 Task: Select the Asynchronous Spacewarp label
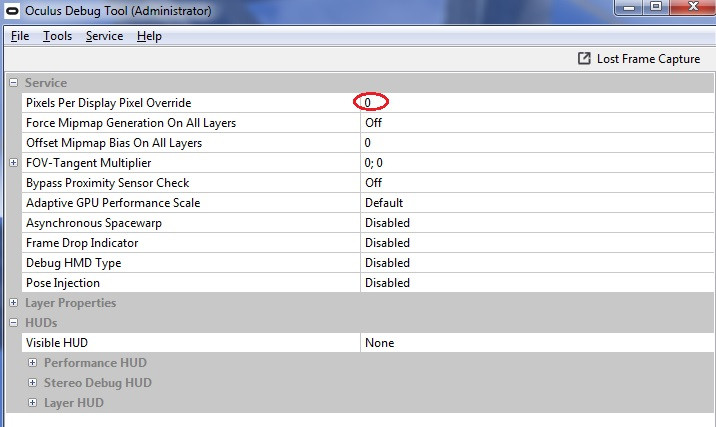pos(94,223)
